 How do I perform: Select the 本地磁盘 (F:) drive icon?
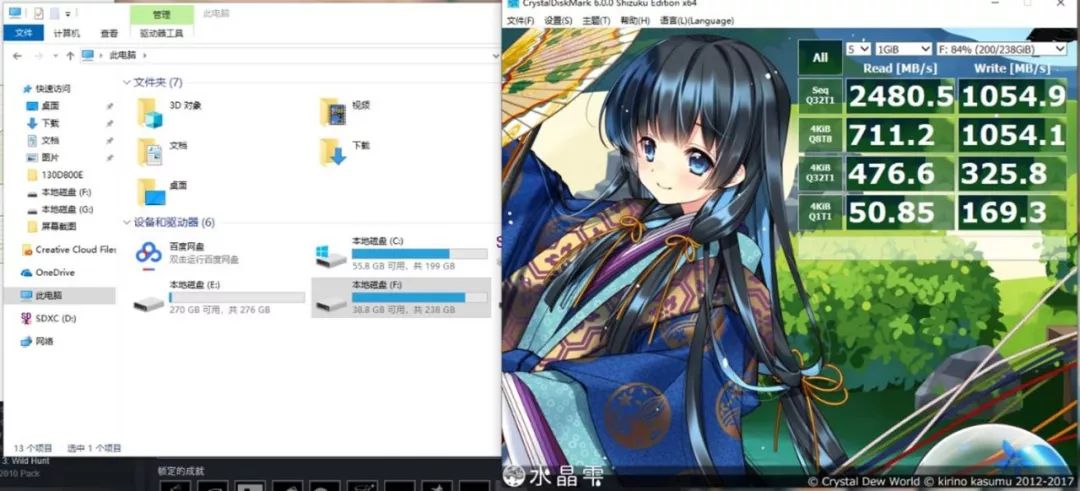click(x=331, y=302)
